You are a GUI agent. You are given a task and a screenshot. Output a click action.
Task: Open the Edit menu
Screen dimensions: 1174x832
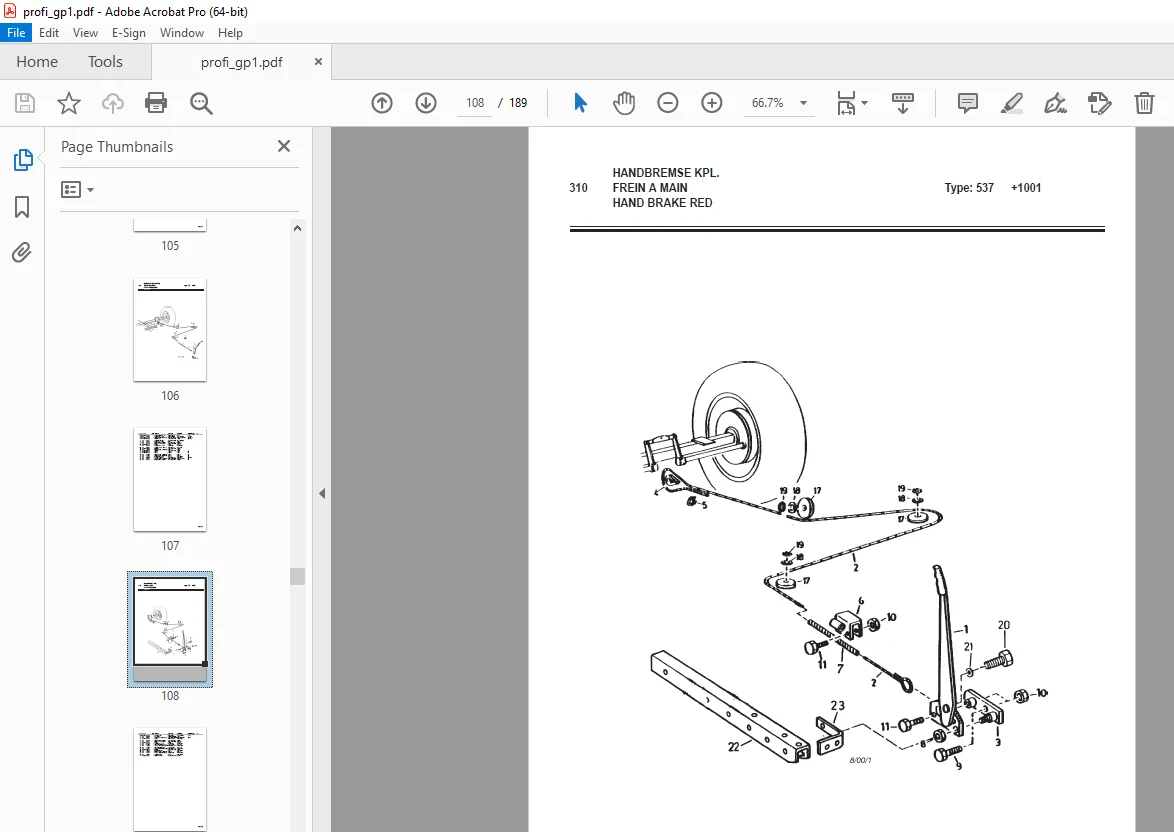click(49, 33)
